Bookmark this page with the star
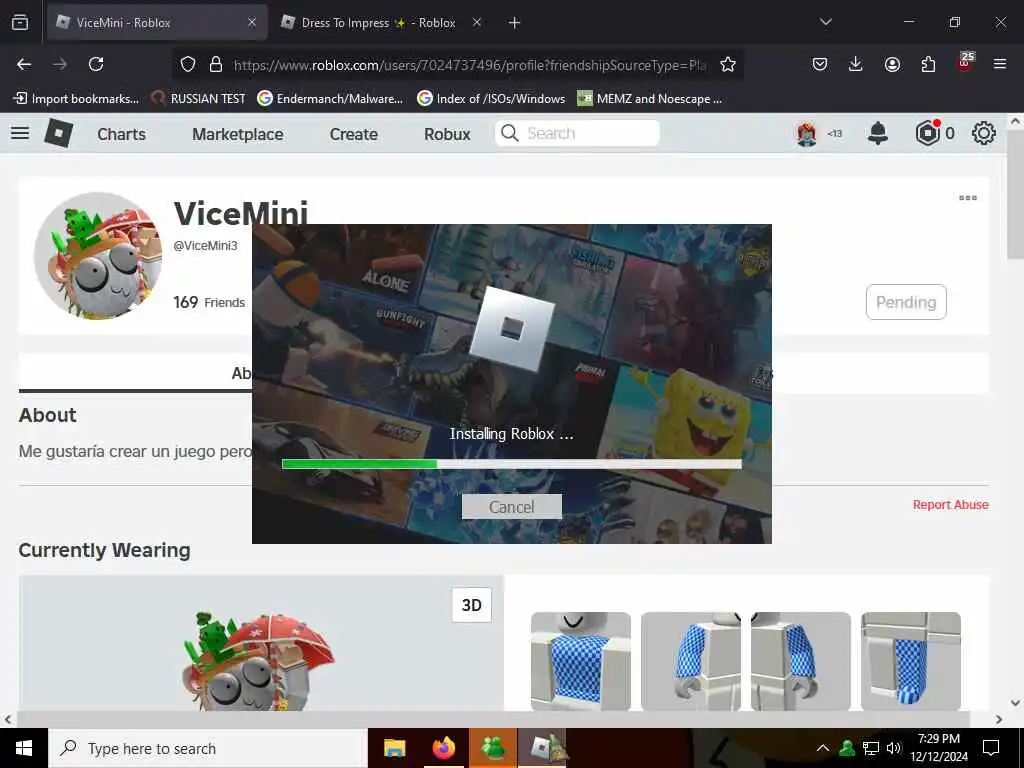 coord(728,64)
